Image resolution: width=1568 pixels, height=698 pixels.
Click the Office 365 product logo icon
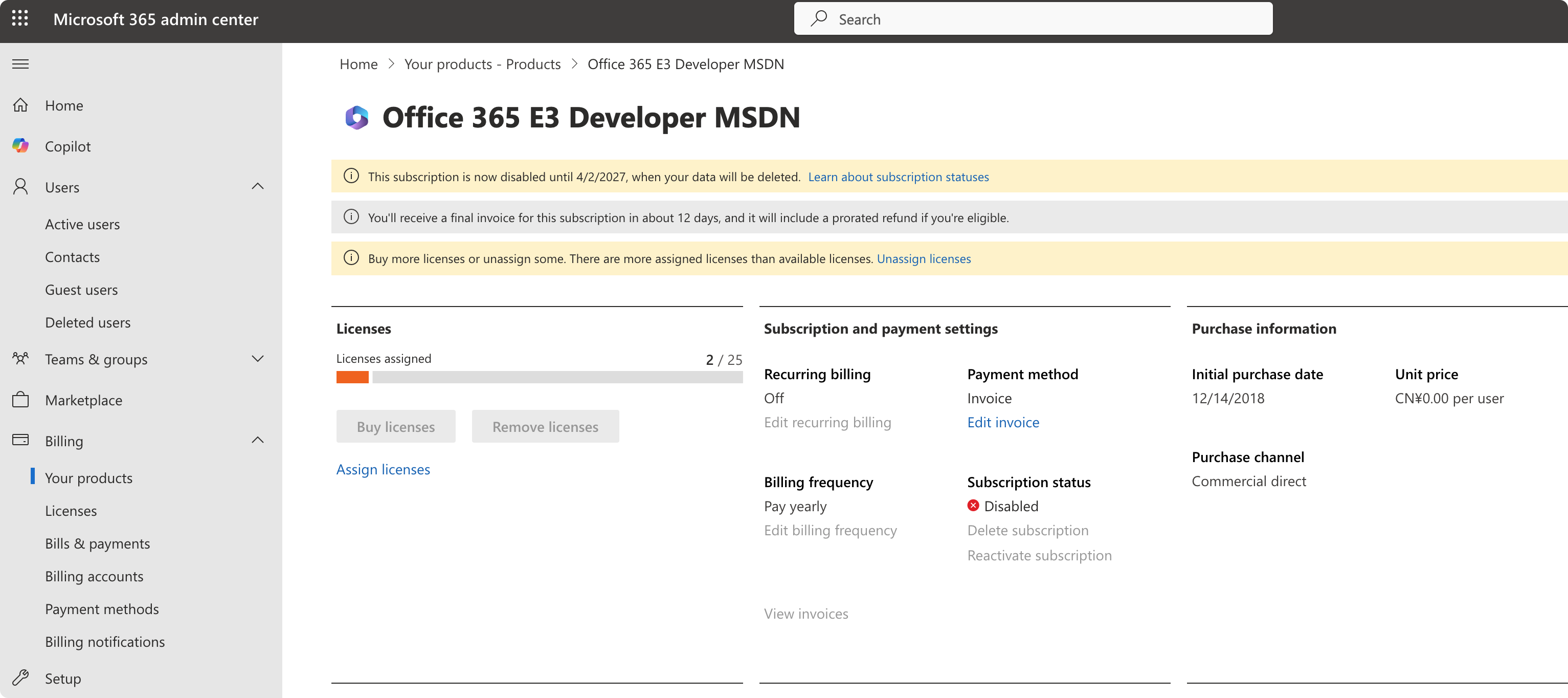(356, 118)
